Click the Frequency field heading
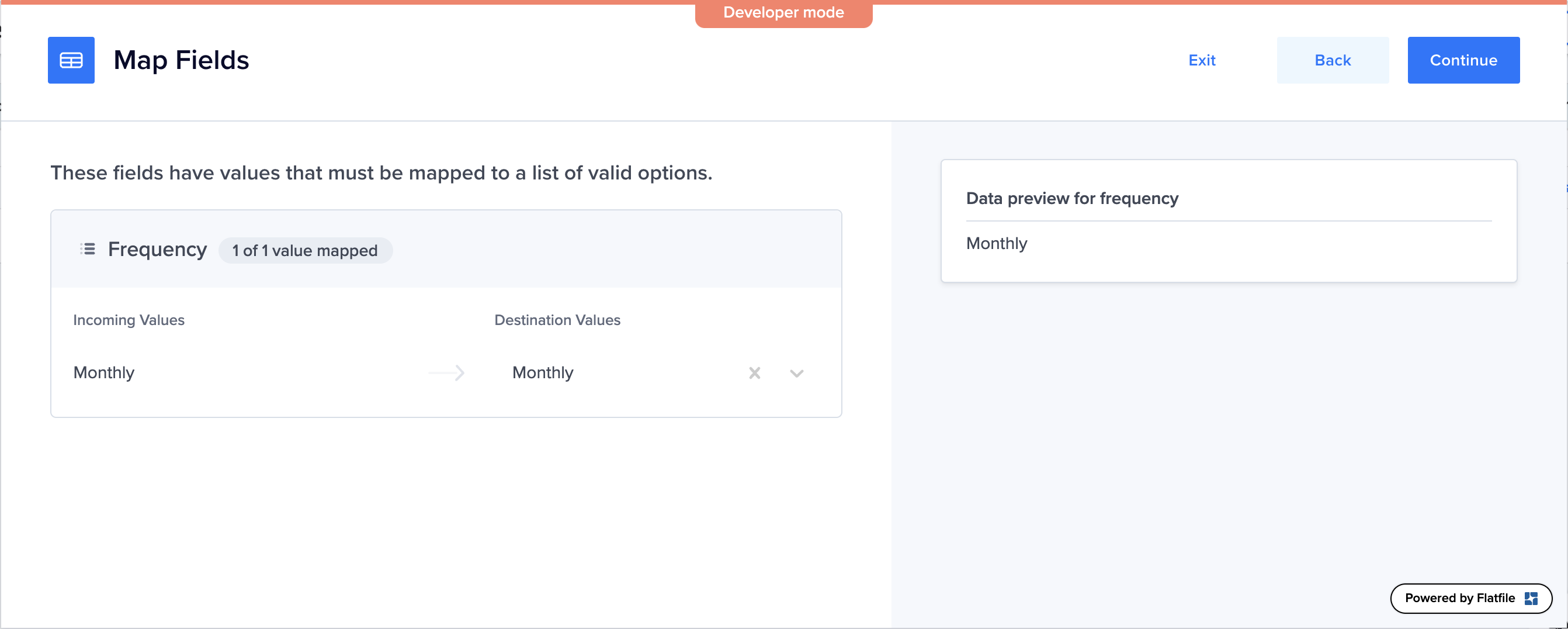1568x629 pixels. (x=157, y=249)
